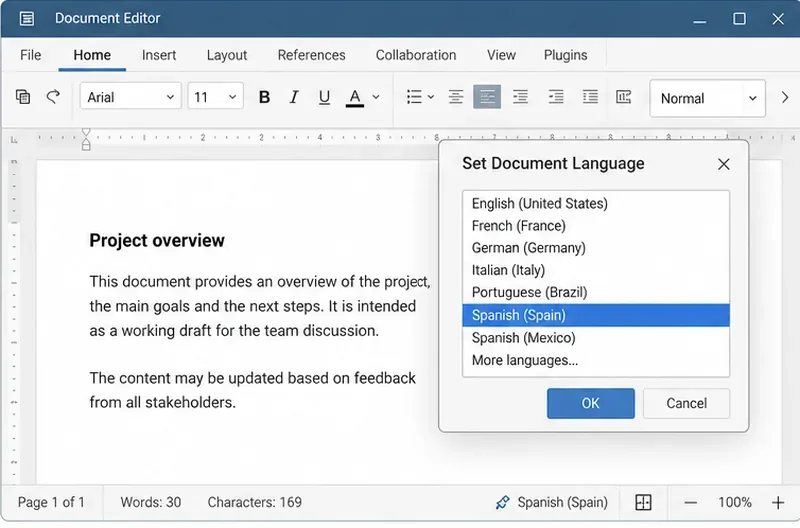Image resolution: width=800 pixels, height=528 pixels.
Task: Open the File menu
Action: (x=31, y=55)
